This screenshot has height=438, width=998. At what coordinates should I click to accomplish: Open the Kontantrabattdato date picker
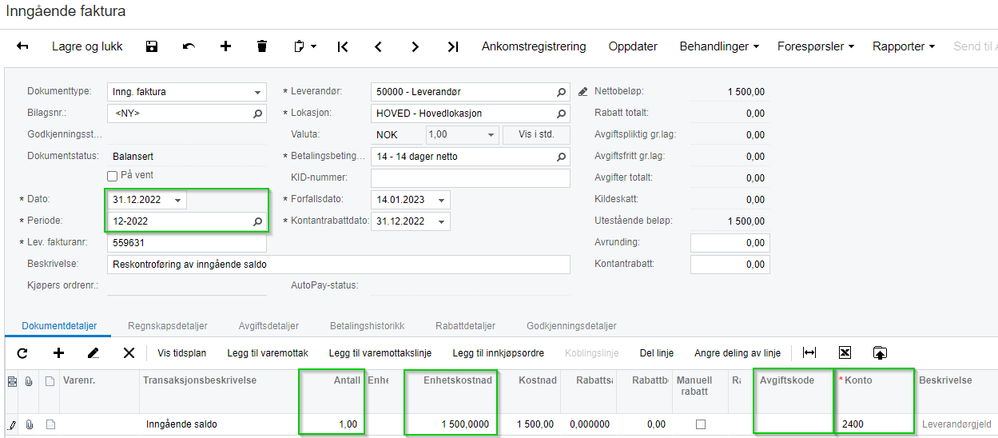442,222
